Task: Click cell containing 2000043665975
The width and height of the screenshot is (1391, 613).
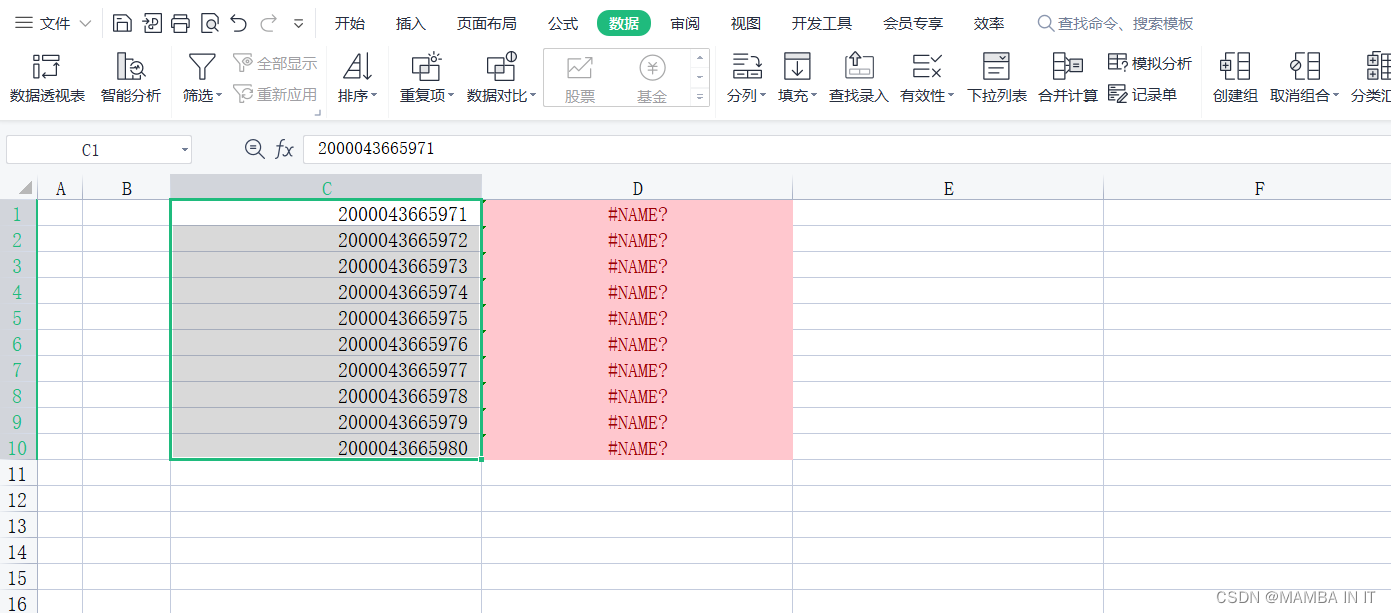Action: coord(326,318)
